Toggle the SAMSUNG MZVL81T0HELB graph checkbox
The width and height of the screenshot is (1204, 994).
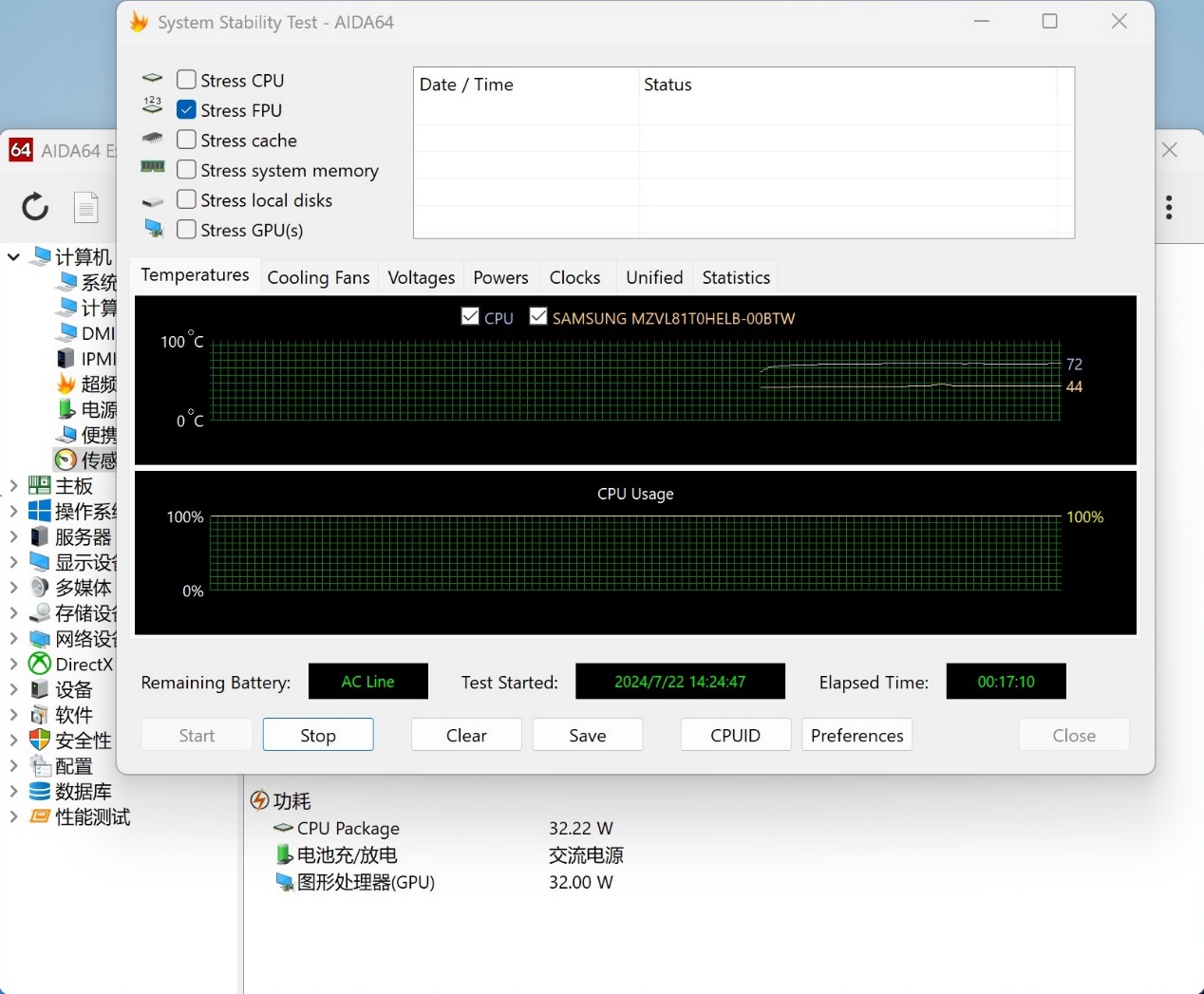[x=538, y=316]
